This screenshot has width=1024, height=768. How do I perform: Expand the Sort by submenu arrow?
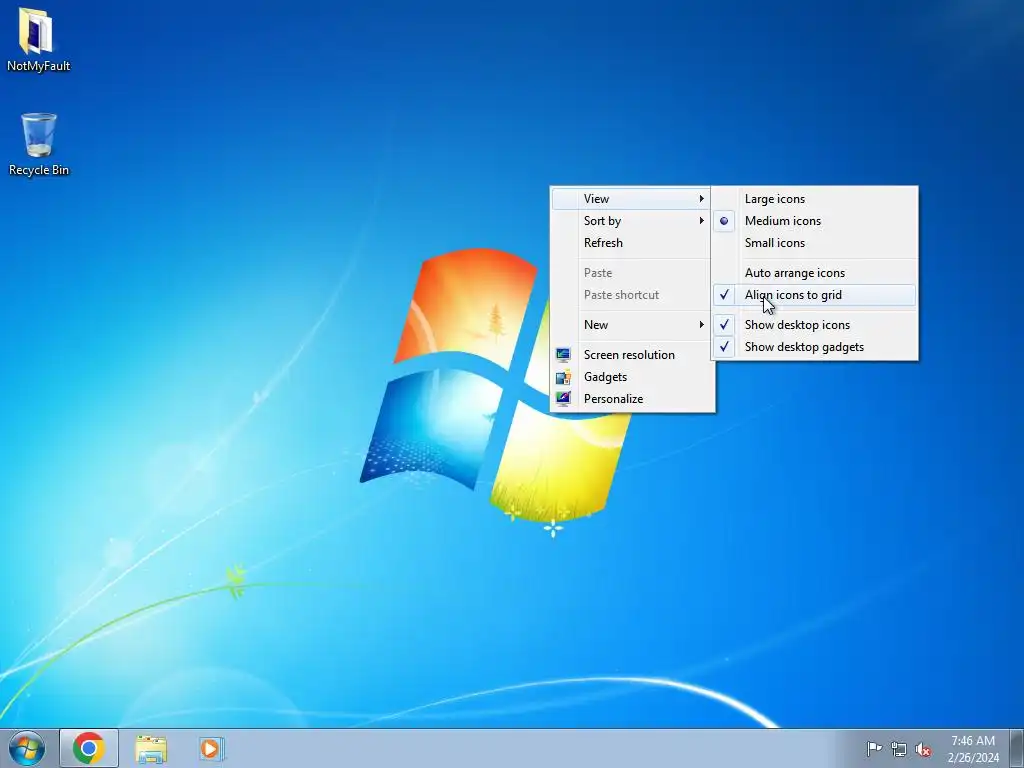coord(701,221)
